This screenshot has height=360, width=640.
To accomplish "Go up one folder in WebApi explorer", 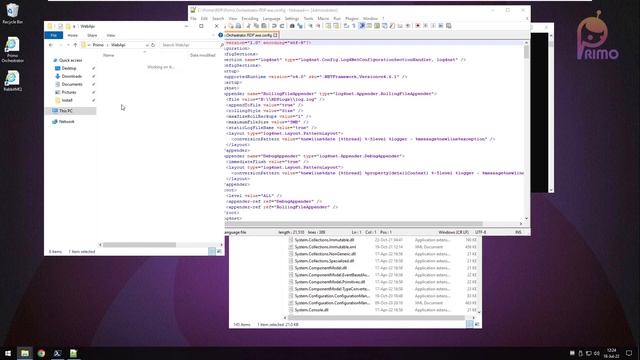I will [75, 45].
